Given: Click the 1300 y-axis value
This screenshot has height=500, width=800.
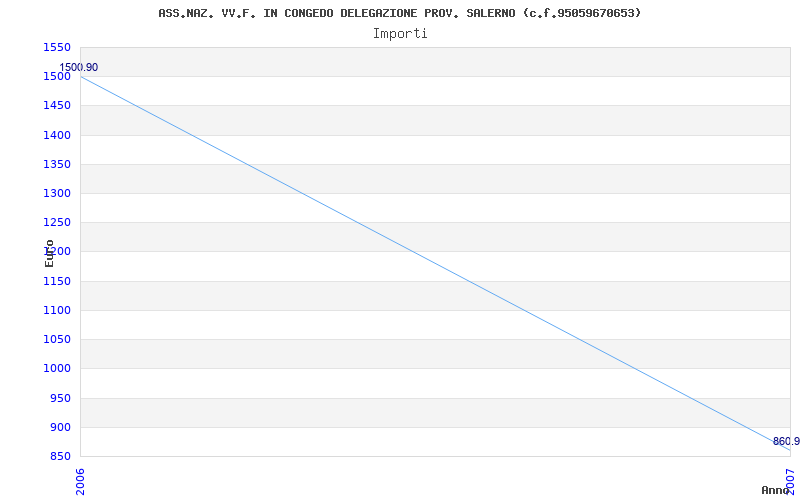Looking at the screenshot, I should (57, 193).
